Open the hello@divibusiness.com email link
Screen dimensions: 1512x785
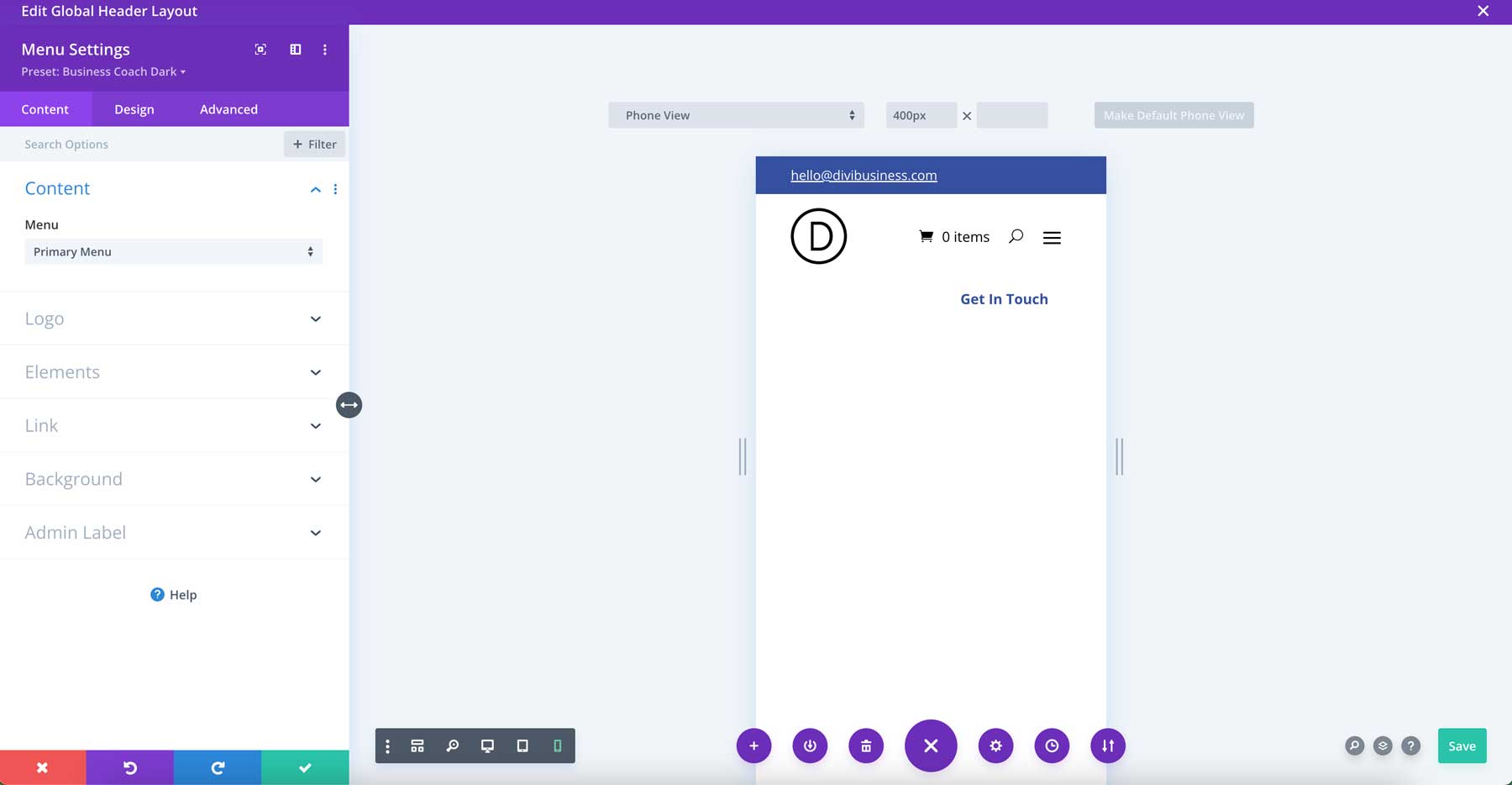(x=864, y=175)
